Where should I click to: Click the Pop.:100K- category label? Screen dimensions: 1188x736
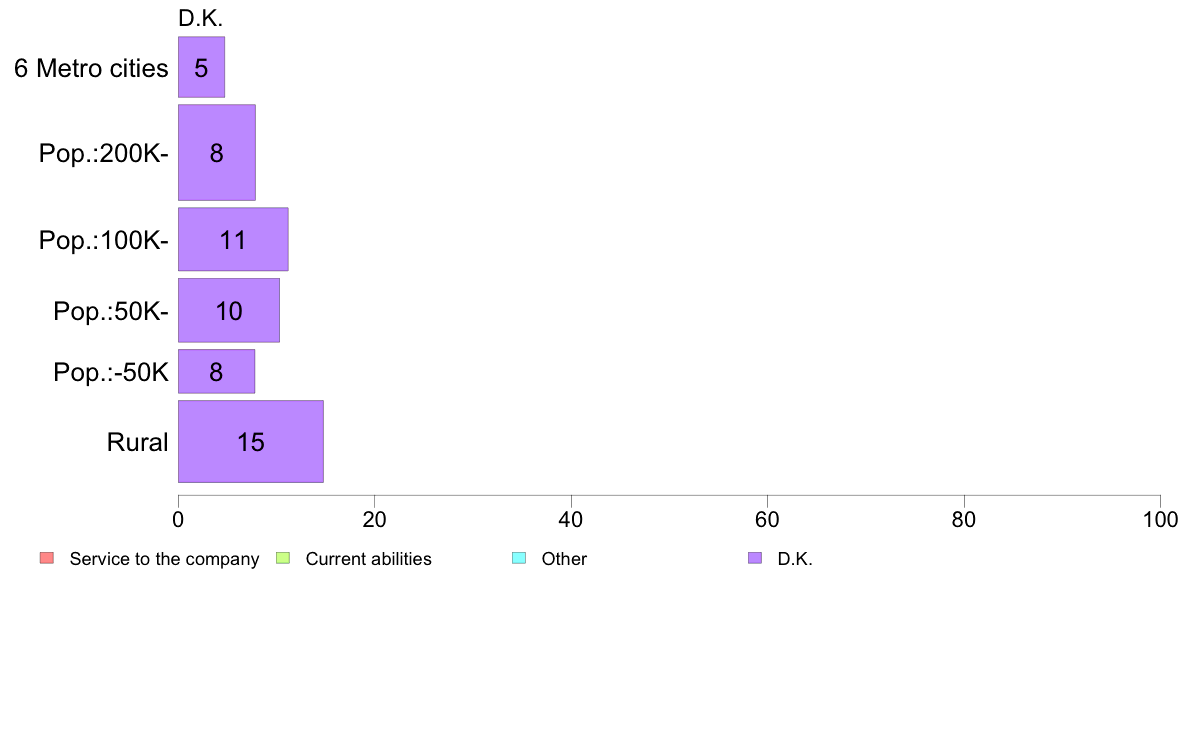click(103, 241)
